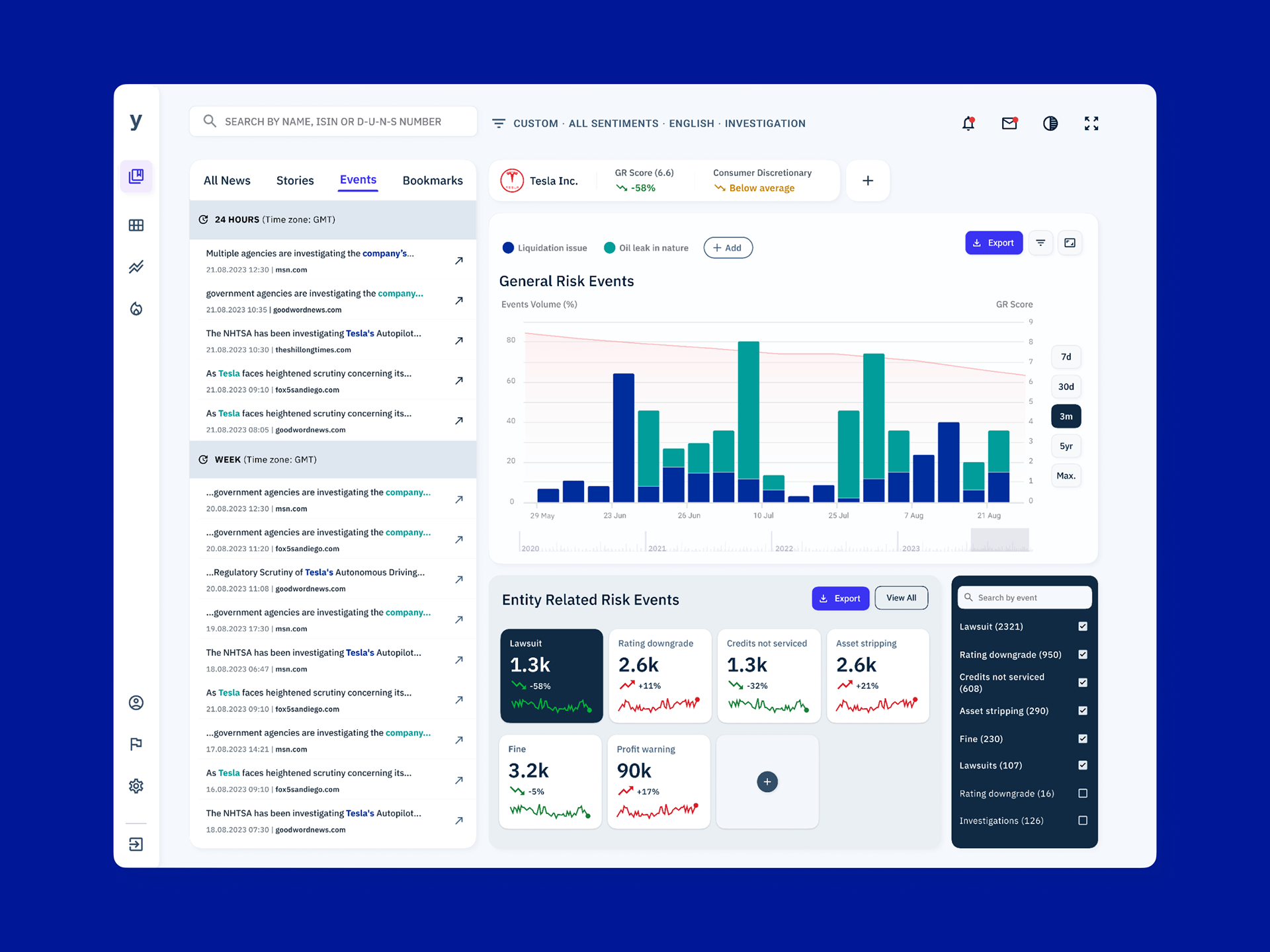Click the logout exit sidebar icon
This screenshot has height=952, width=1270.
point(136,844)
